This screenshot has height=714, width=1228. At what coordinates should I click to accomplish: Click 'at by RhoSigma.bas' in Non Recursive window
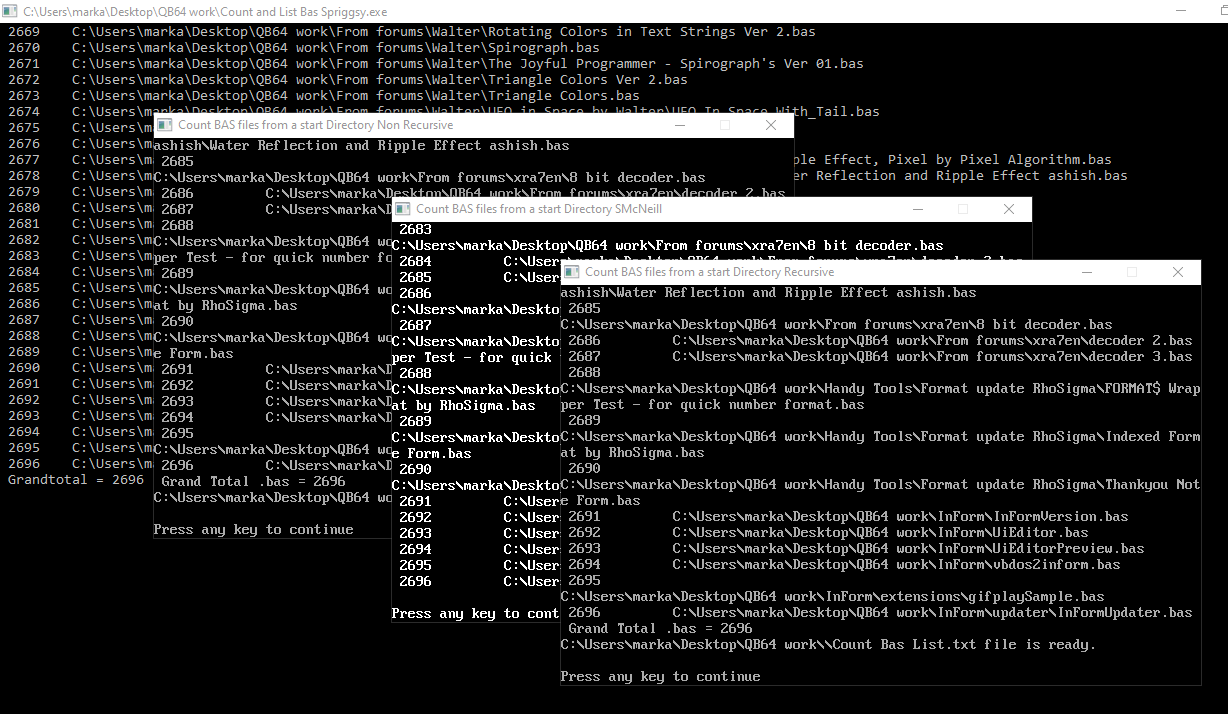[225, 305]
